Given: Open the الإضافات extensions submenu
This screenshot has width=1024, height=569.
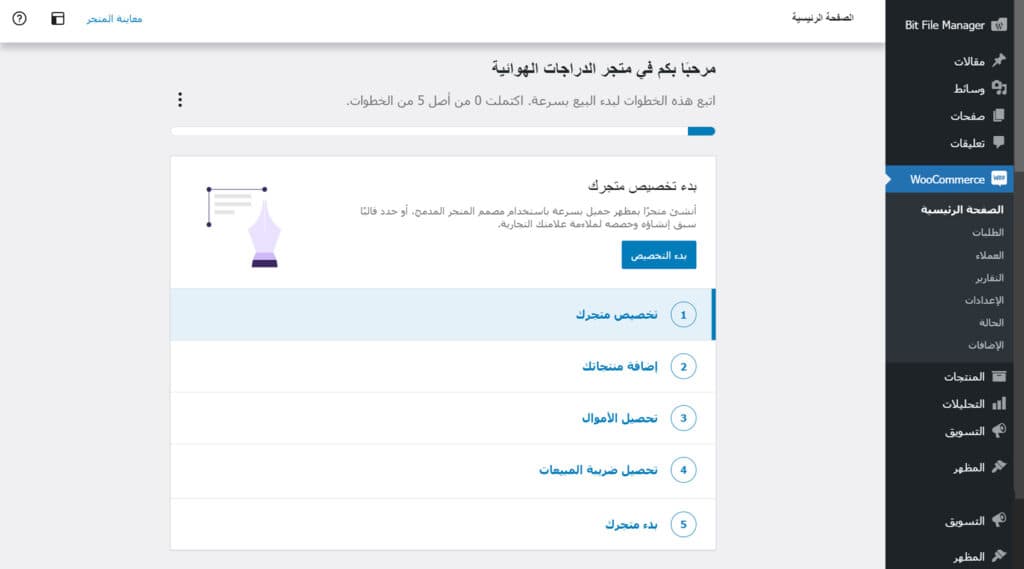Looking at the screenshot, I should tap(985, 345).
